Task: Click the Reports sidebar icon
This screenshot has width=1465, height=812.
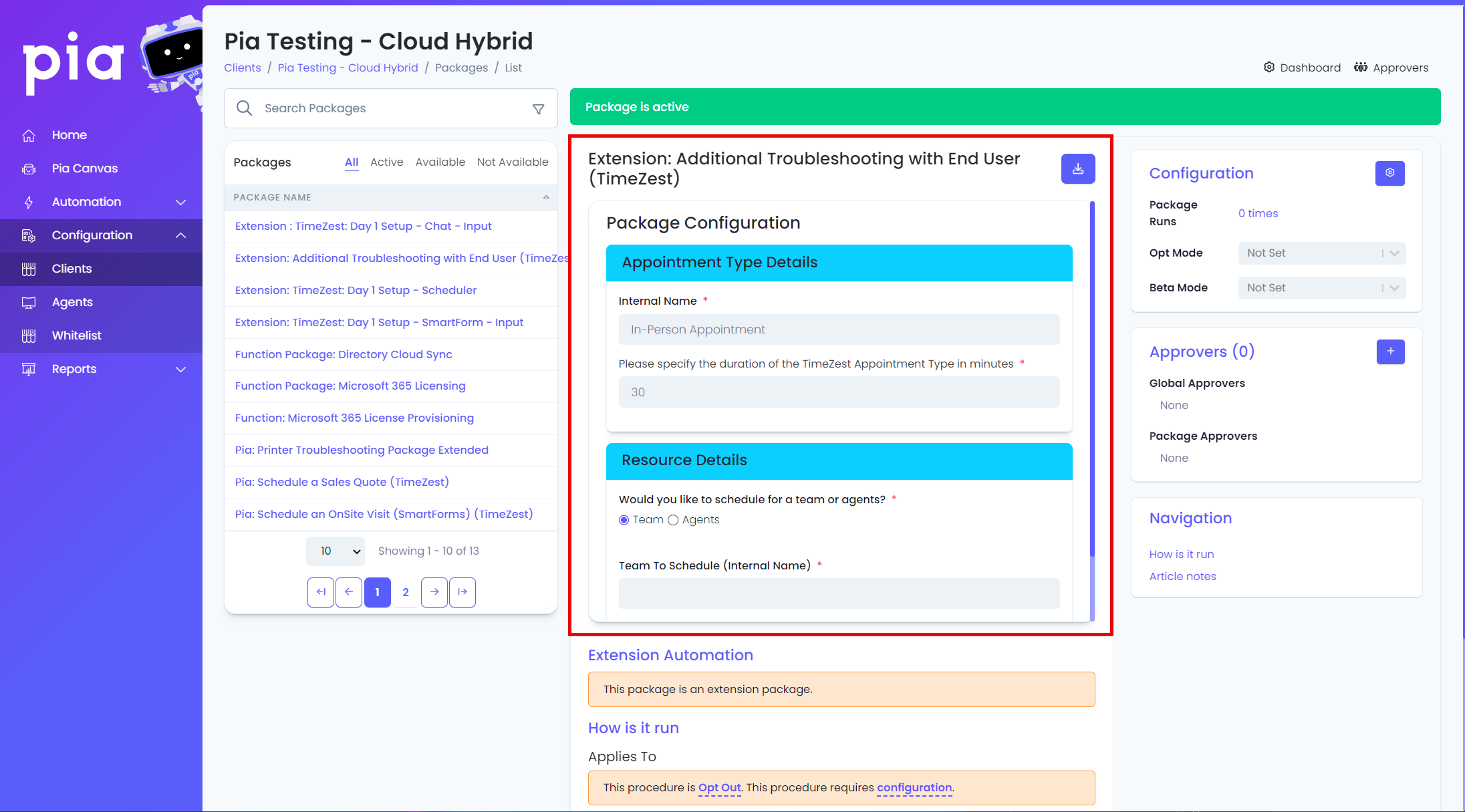Action: (x=29, y=369)
